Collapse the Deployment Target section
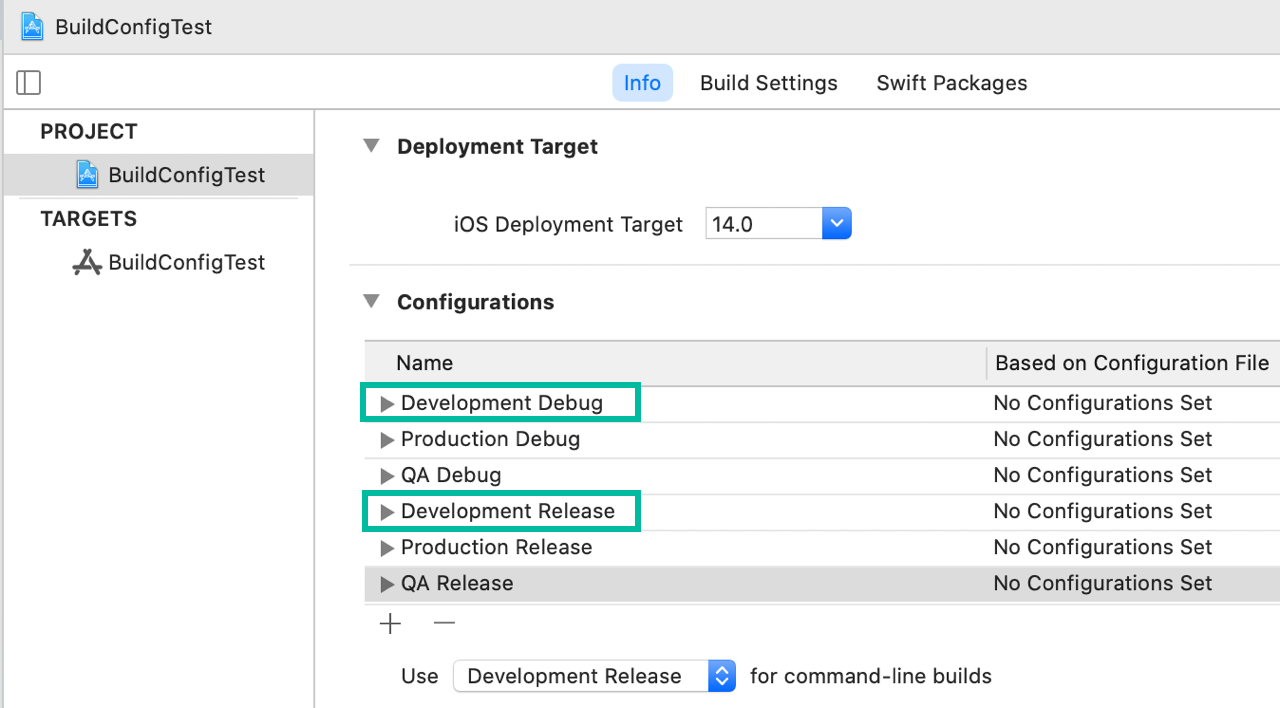This screenshot has width=1280, height=708. point(372,146)
